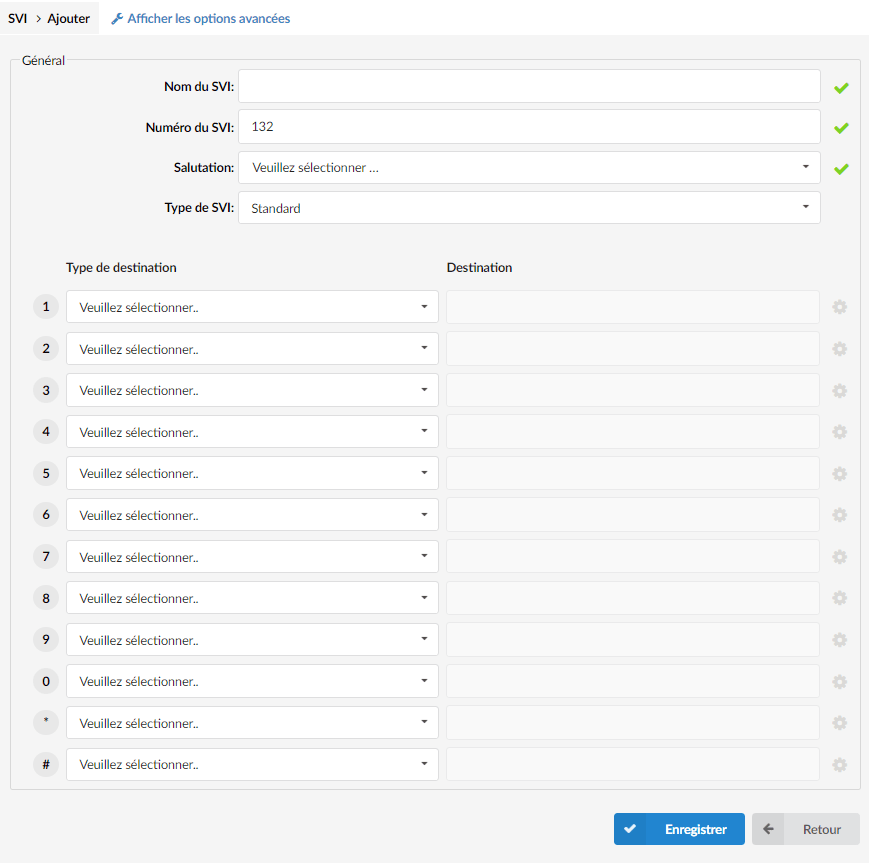The image size is (869, 865).
Task: Open destination type dropdown for key 9
Action: coord(252,639)
